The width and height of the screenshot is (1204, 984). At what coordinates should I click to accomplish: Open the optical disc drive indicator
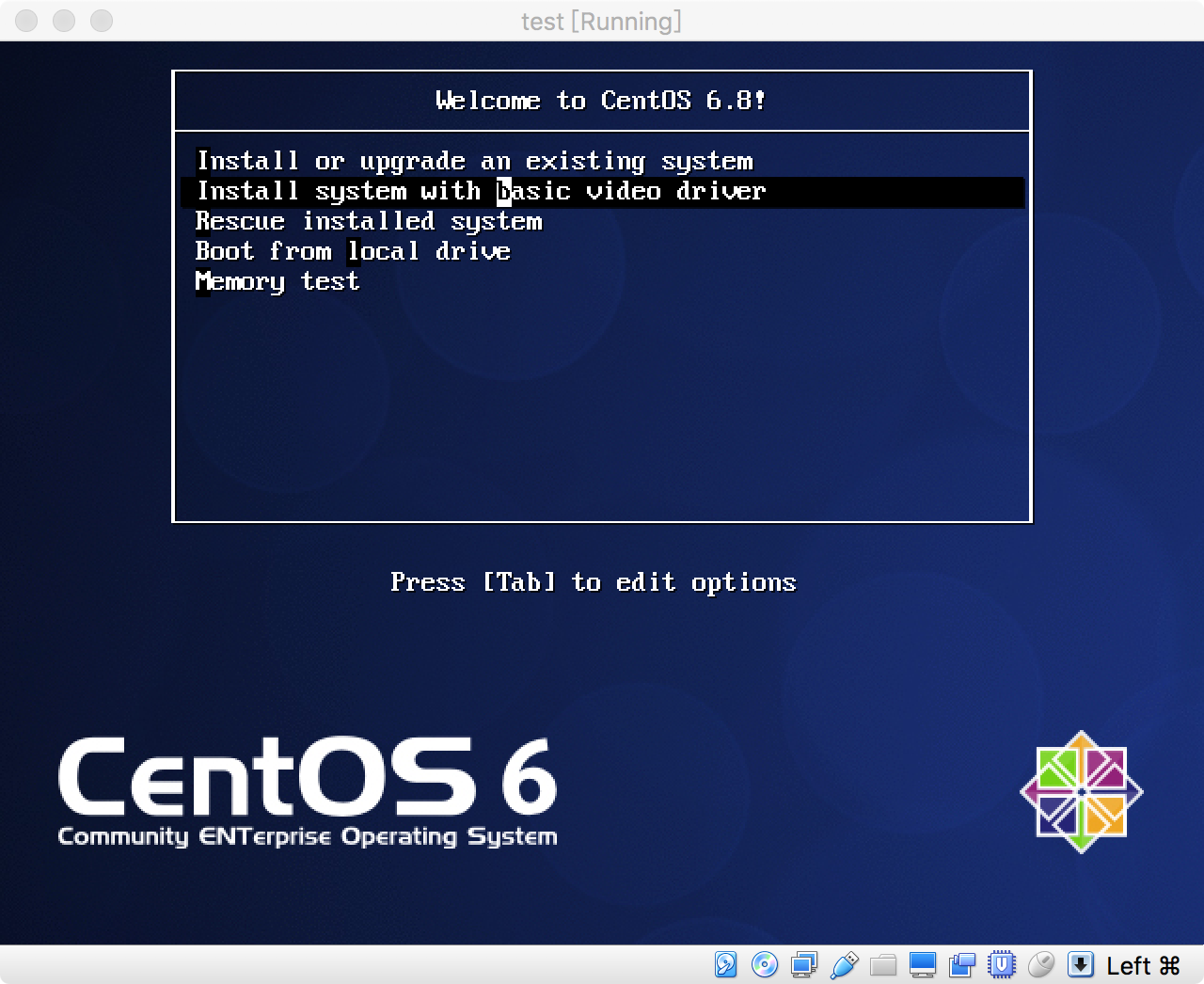click(765, 964)
